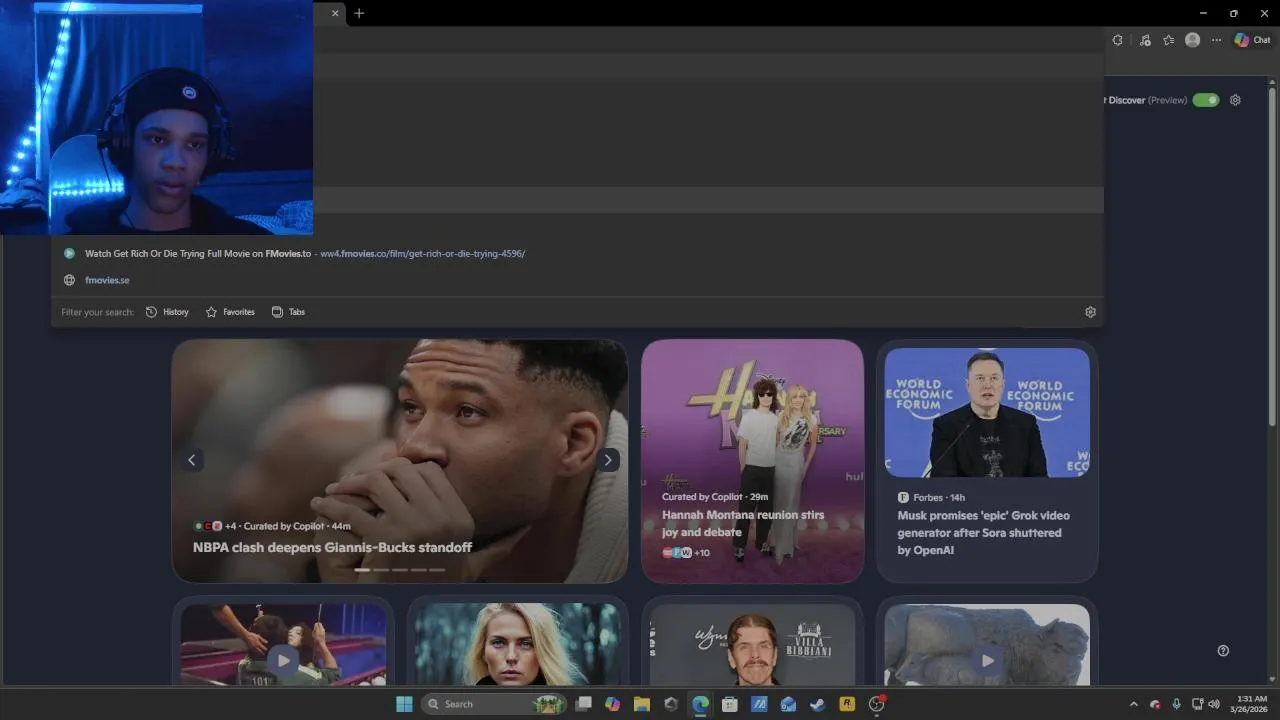This screenshot has width=1280, height=720.
Task: Close the current browser tab
Action: [335, 13]
